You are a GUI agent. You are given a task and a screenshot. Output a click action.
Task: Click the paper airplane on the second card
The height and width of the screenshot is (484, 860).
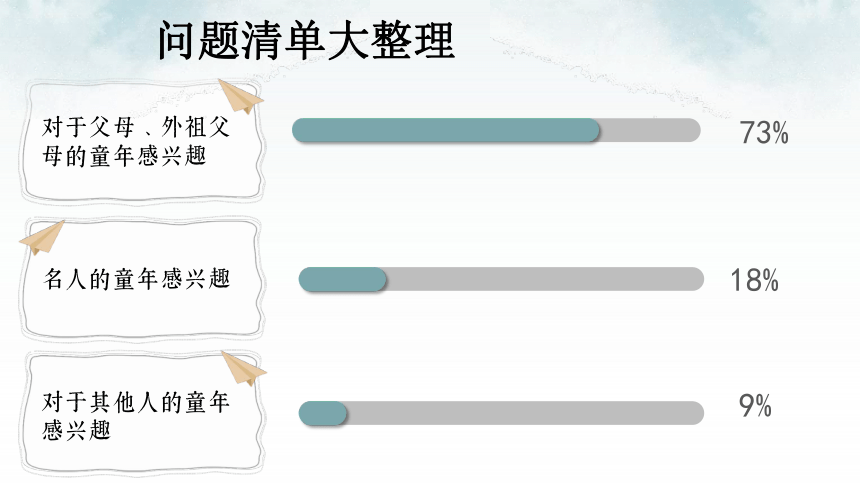42,238
